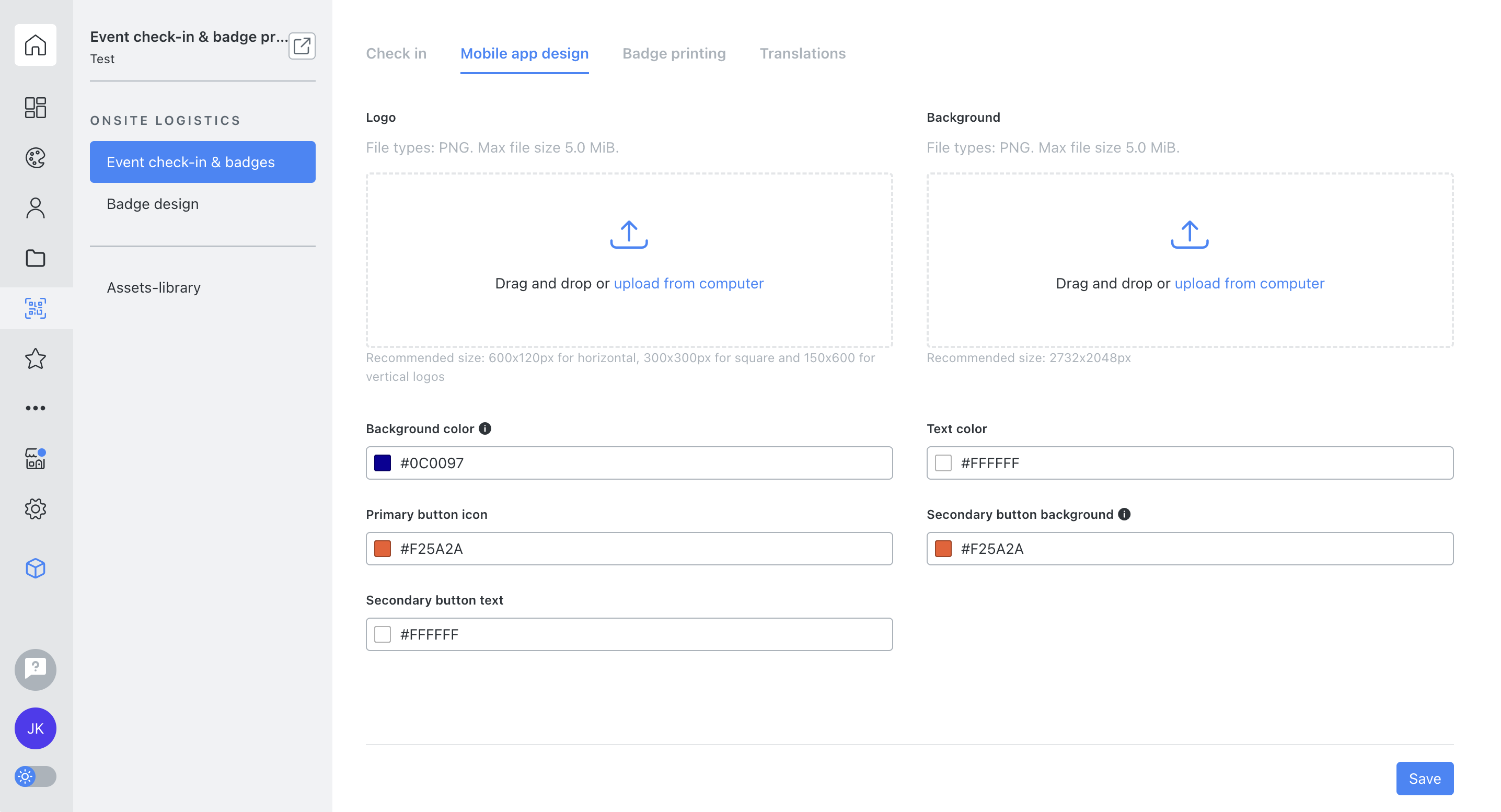Viewport: 1501px width, 812px height.
Task: Click the settings gear icon
Action: (36, 509)
